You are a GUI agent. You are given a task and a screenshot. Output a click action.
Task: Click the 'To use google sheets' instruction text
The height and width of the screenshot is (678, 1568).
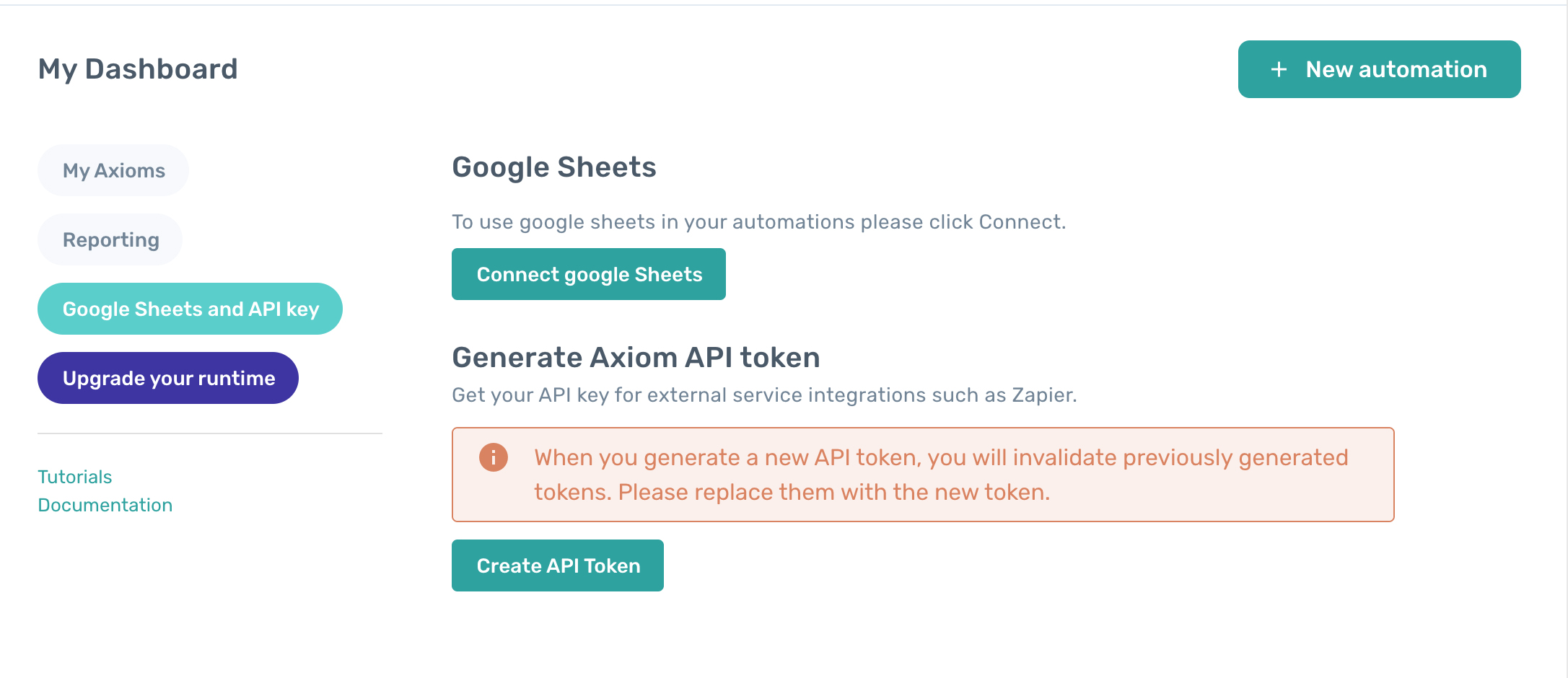(x=758, y=222)
